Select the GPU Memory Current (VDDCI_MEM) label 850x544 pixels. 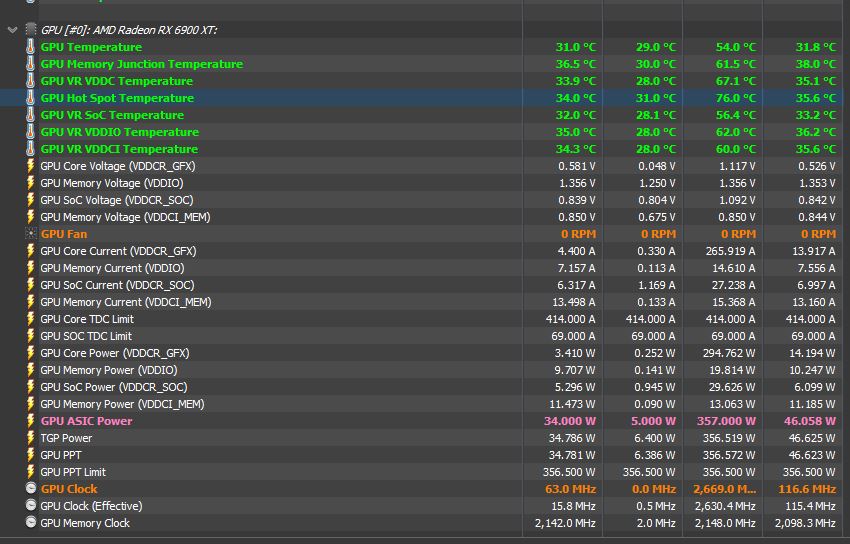point(126,302)
